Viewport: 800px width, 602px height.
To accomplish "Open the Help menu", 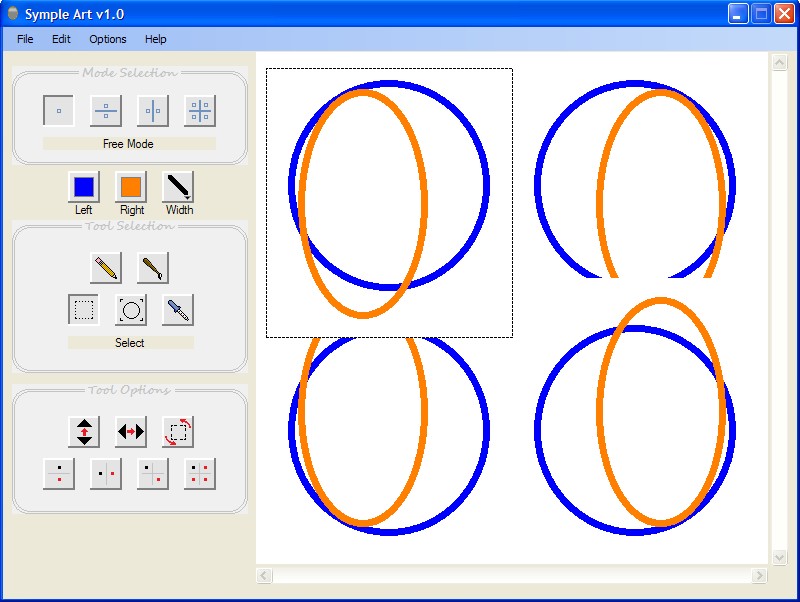I will (x=156, y=39).
